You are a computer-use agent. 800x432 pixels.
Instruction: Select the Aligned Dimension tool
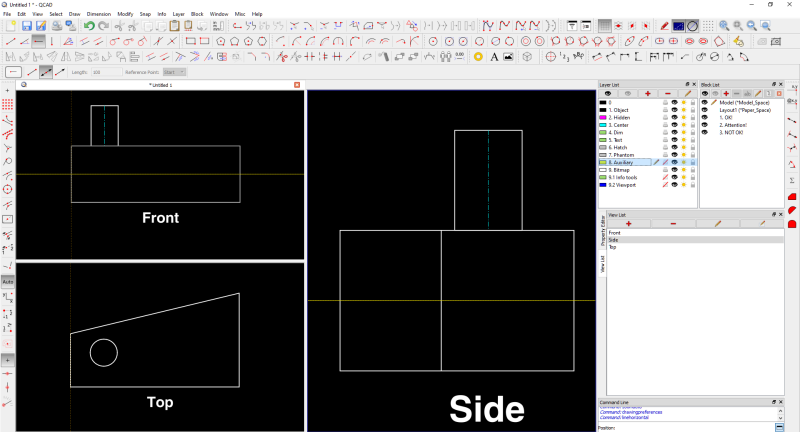[596, 57]
